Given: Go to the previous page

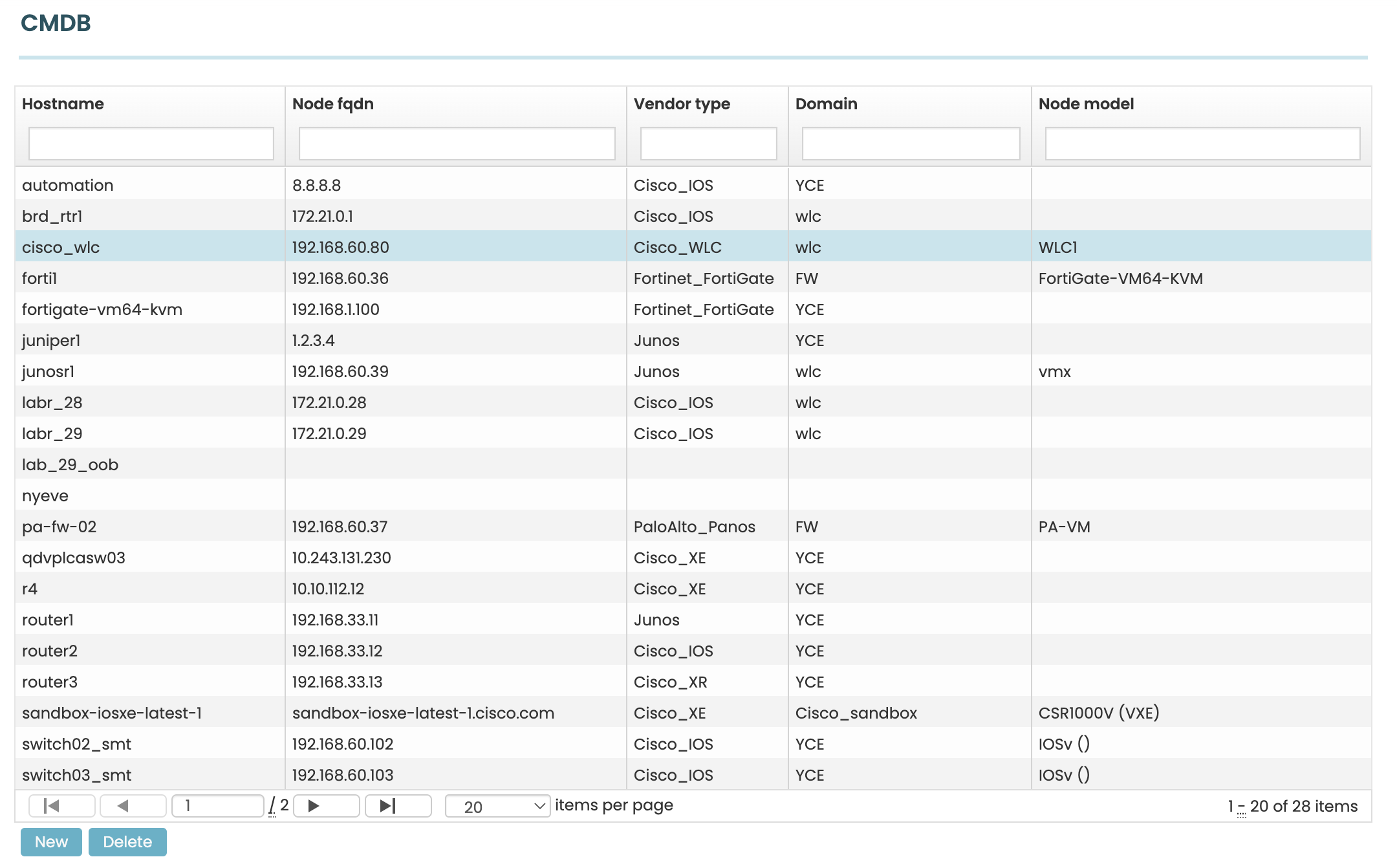Looking at the screenshot, I should 133,805.
